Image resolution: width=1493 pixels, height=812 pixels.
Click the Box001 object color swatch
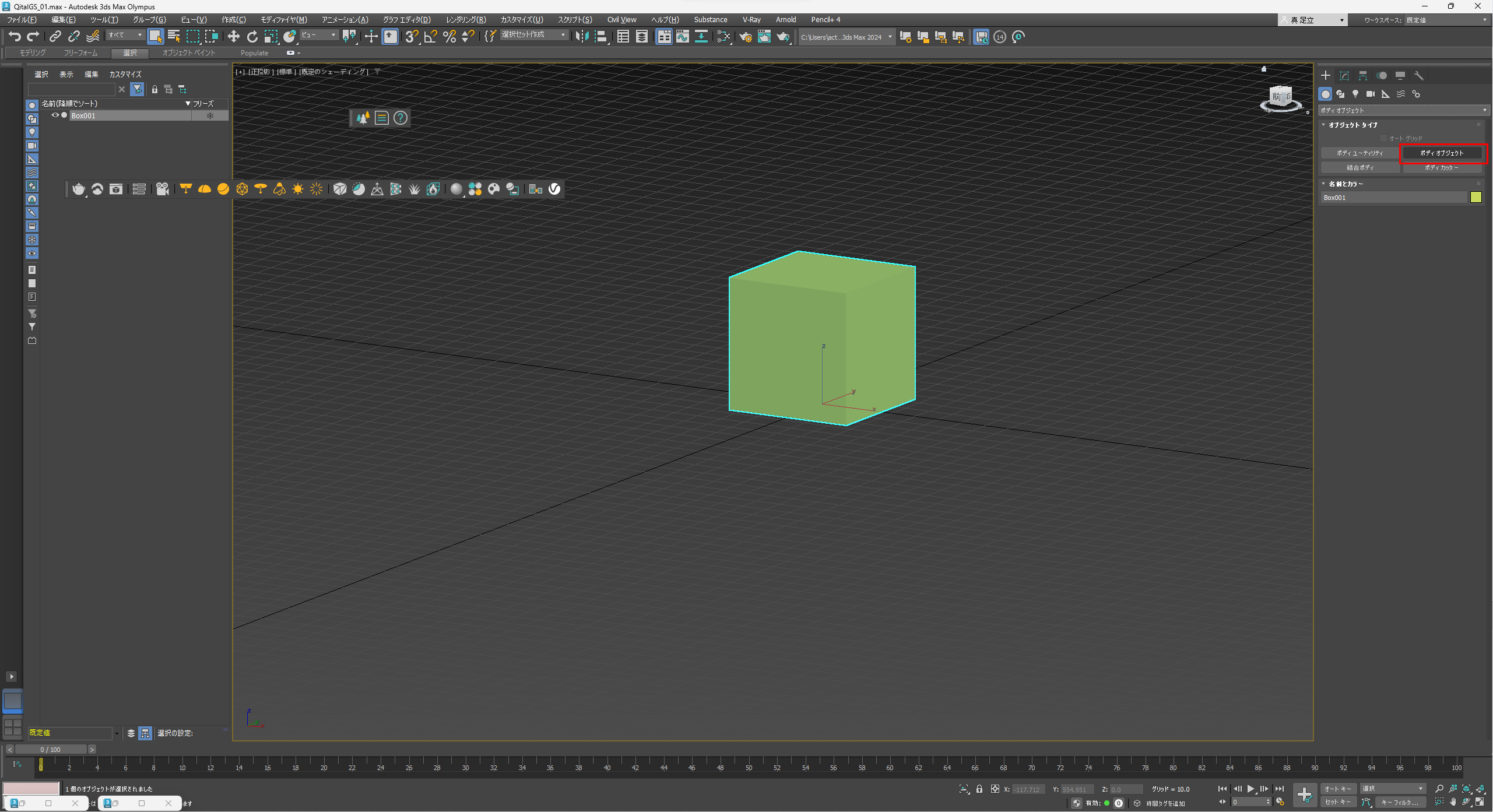click(x=1476, y=198)
